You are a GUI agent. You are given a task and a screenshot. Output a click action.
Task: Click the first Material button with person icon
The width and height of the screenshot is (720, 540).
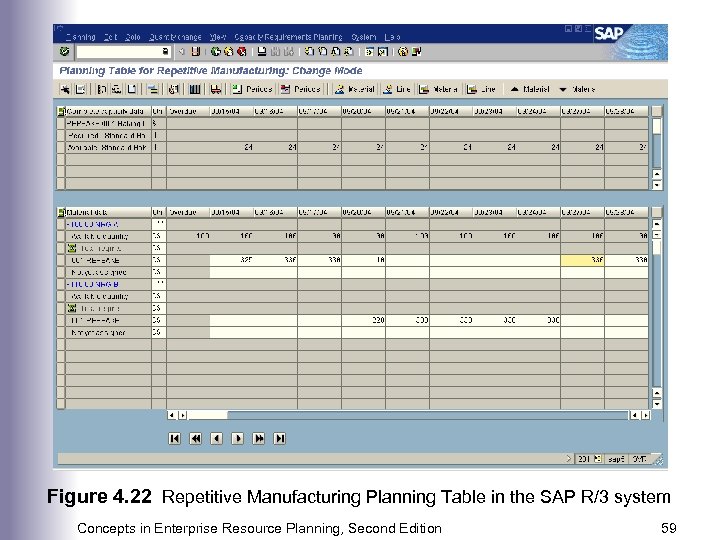click(x=354, y=89)
